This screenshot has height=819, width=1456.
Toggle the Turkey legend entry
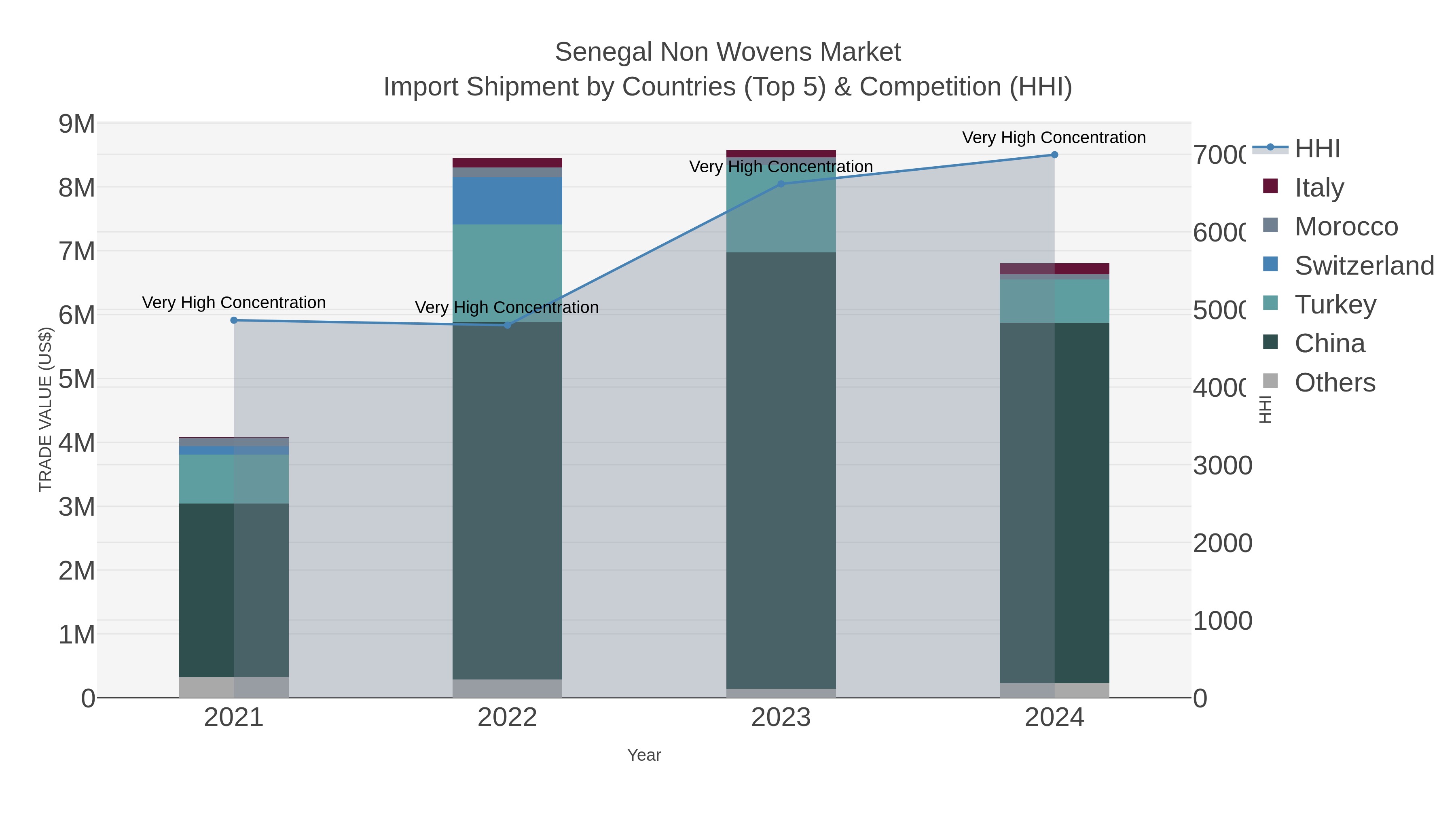[x=1319, y=304]
